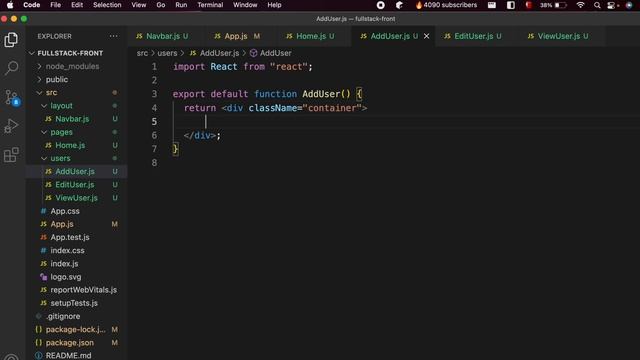Open the Terminal menu
Image resolution: width=640 pixels, height=360 pixels.
point(210,5)
